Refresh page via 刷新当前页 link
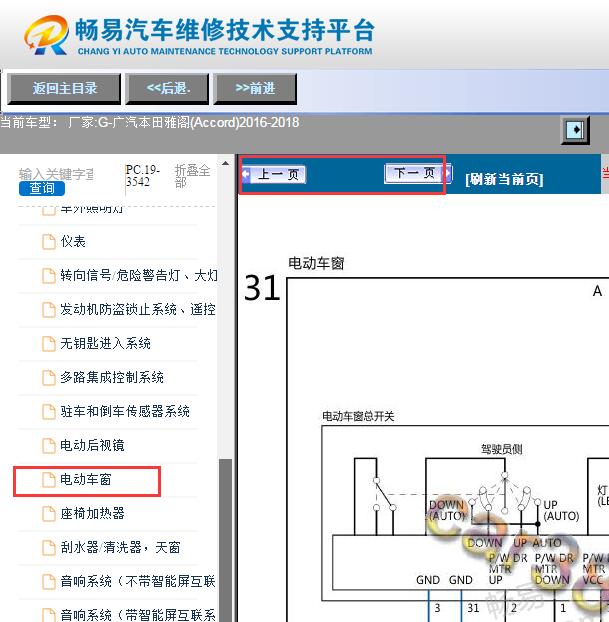 point(504,179)
